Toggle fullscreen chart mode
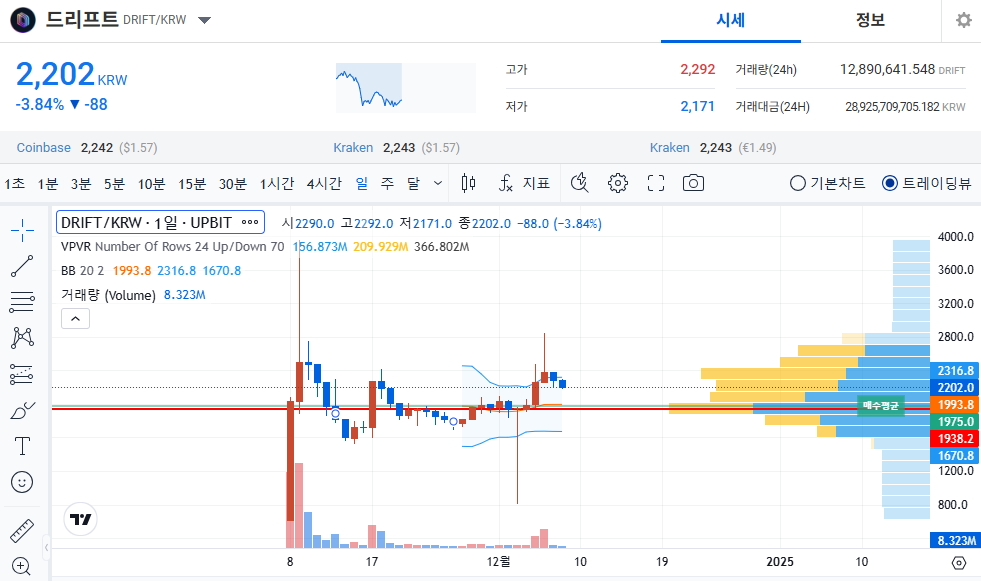The width and height of the screenshot is (981, 581). 656,183
